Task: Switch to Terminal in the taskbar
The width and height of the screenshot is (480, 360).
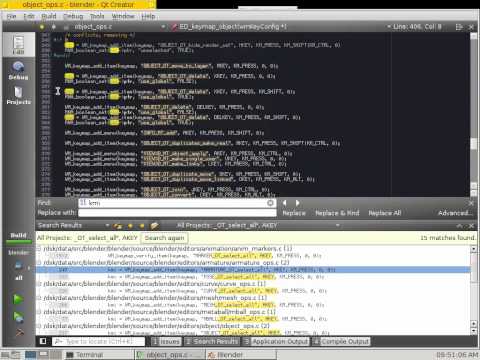Action: (99, 355)
